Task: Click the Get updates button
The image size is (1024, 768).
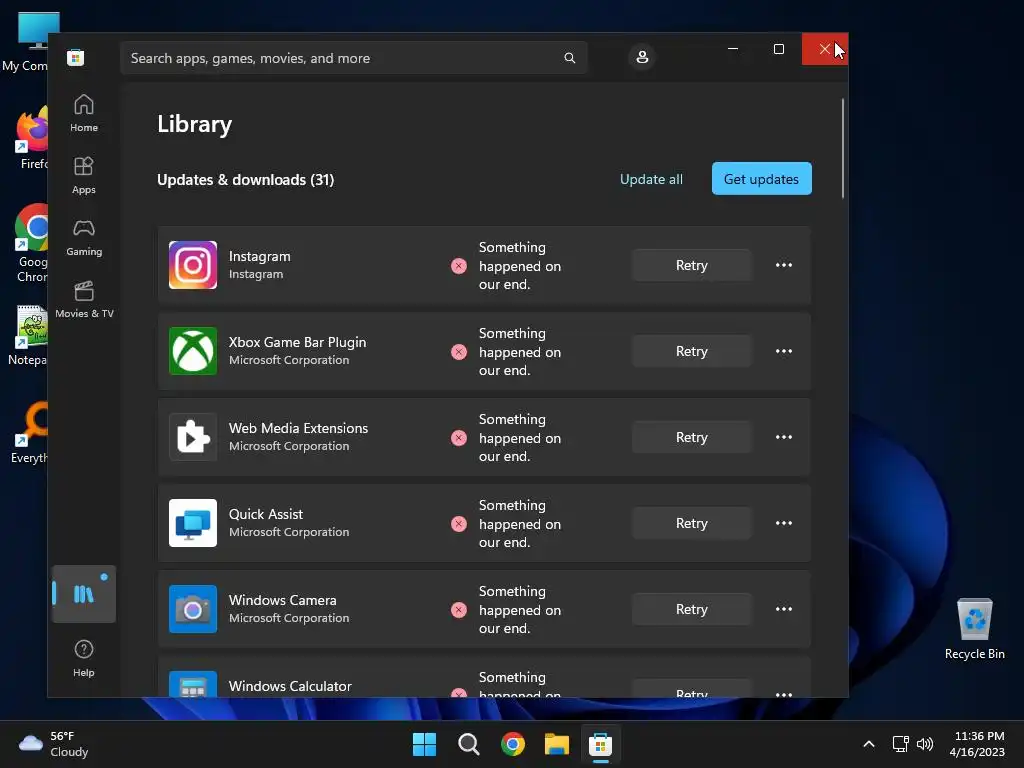Action: pyautogui.click(x=761, y=178)
